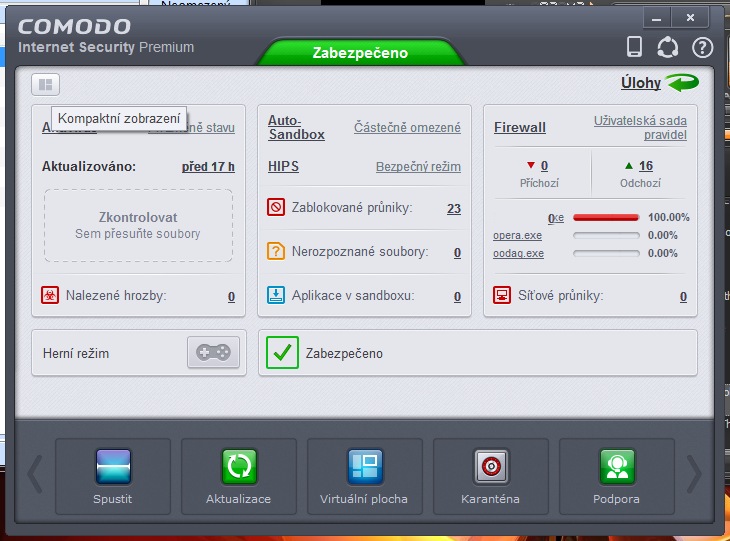Click the Zablokované průniky label
This screenshot has height=541, width=730.
click(x=352, y=208)
